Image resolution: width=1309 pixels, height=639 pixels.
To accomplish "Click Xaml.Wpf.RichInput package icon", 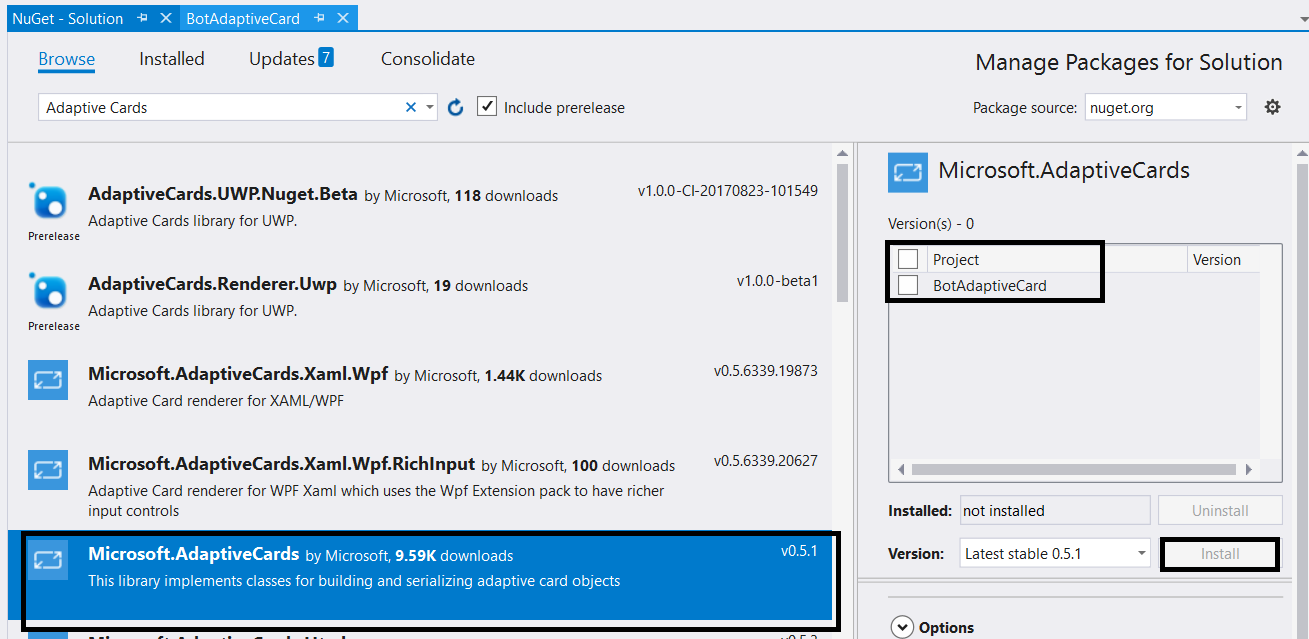I will tap(48, 470).
